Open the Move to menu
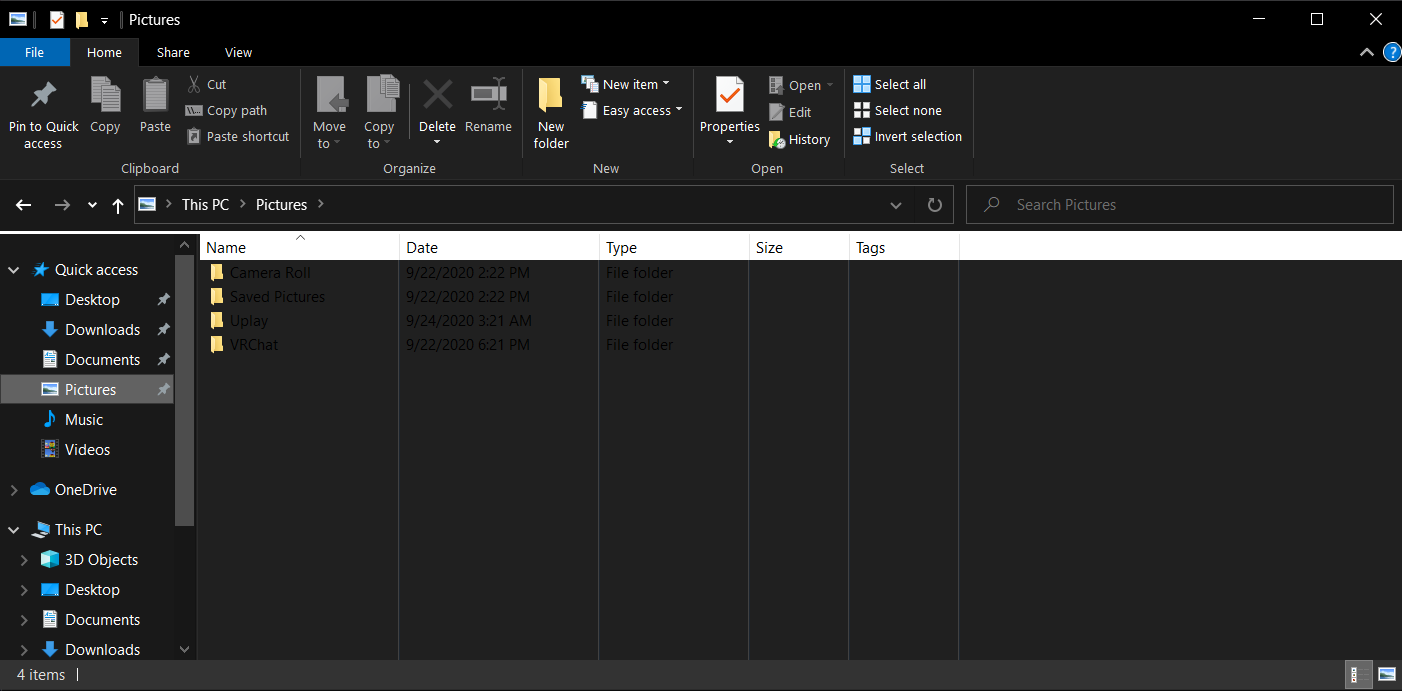Image resolution: width=1402 pixels, height=691 pixels. (x=329, y=113)
